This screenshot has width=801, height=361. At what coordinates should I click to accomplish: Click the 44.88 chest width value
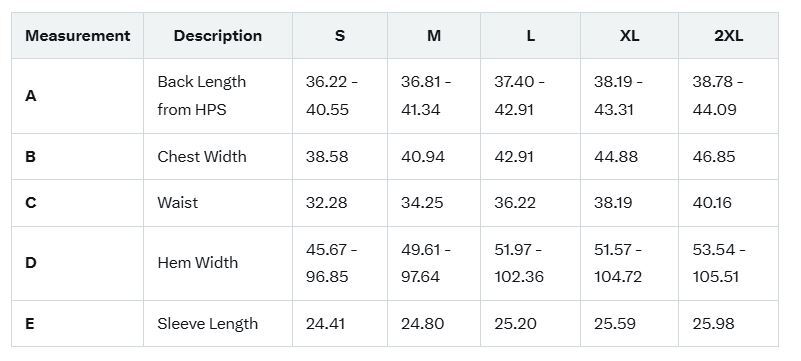(x=616, y=156)
